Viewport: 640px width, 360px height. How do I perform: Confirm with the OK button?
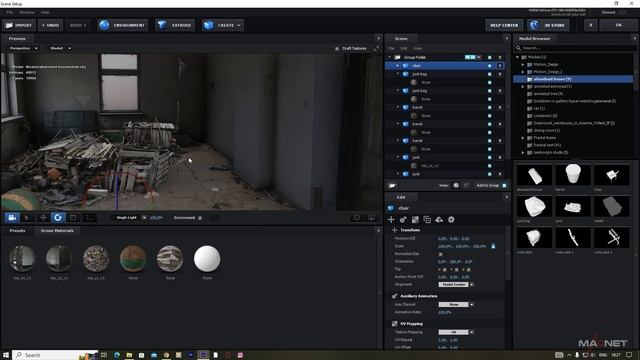click(618, 25)
